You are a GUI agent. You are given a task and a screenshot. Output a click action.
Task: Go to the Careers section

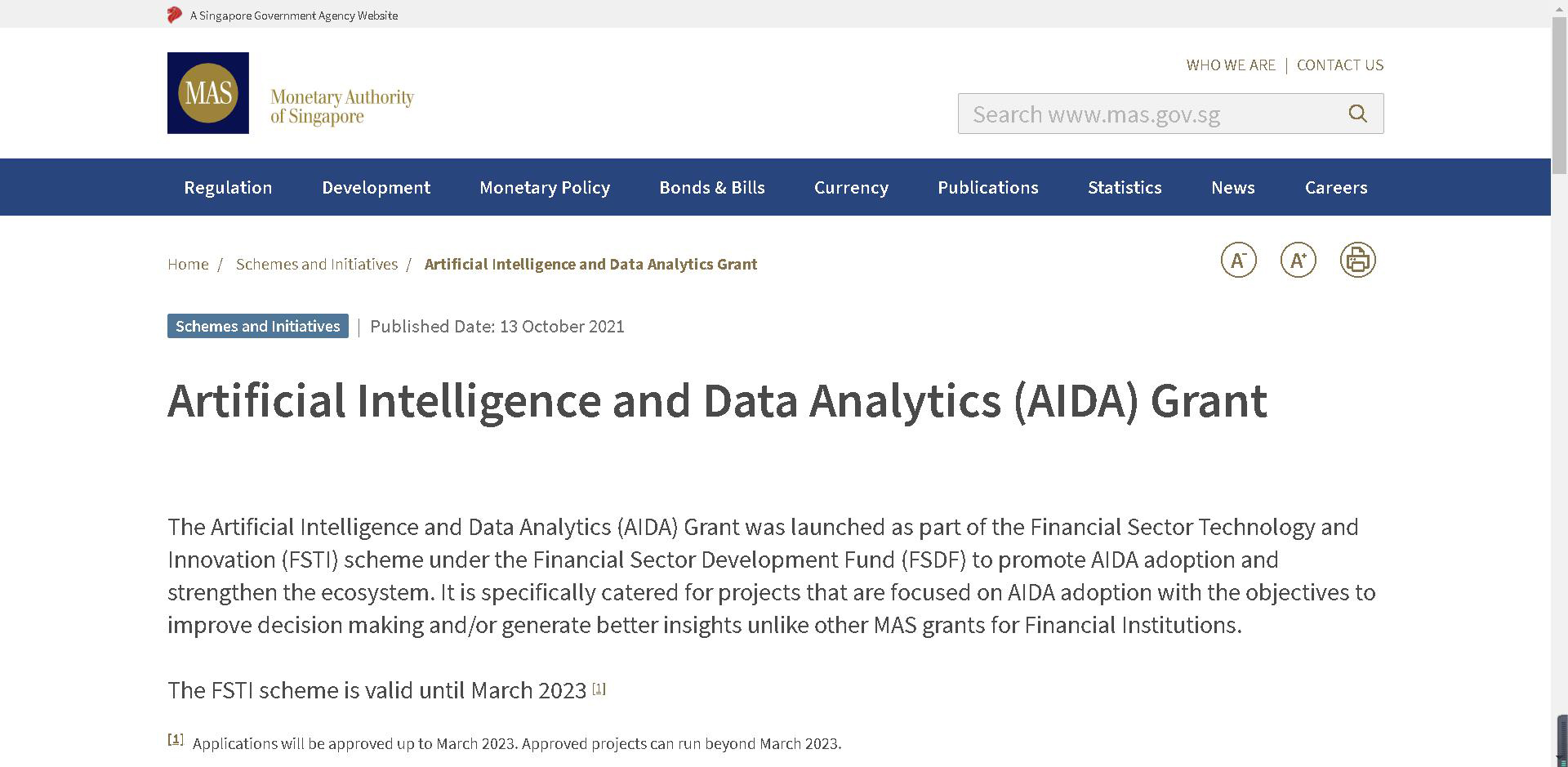(1336, 187)
